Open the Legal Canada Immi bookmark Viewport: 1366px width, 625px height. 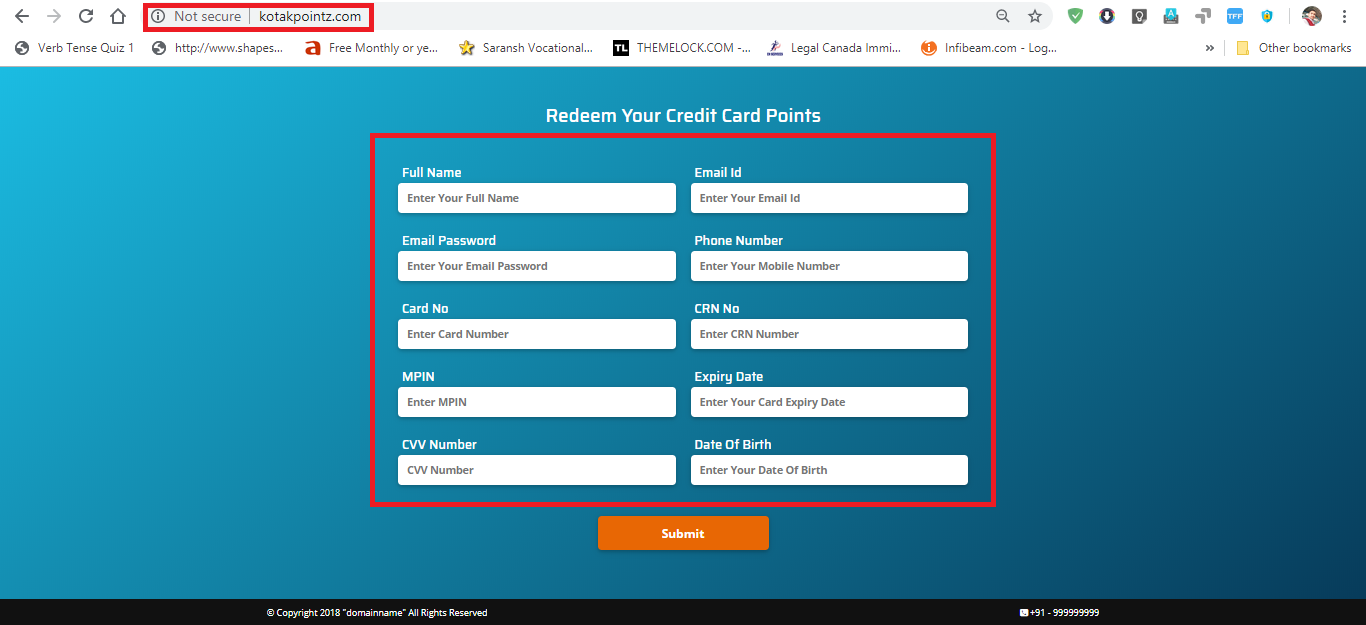[x=834, y=47]
